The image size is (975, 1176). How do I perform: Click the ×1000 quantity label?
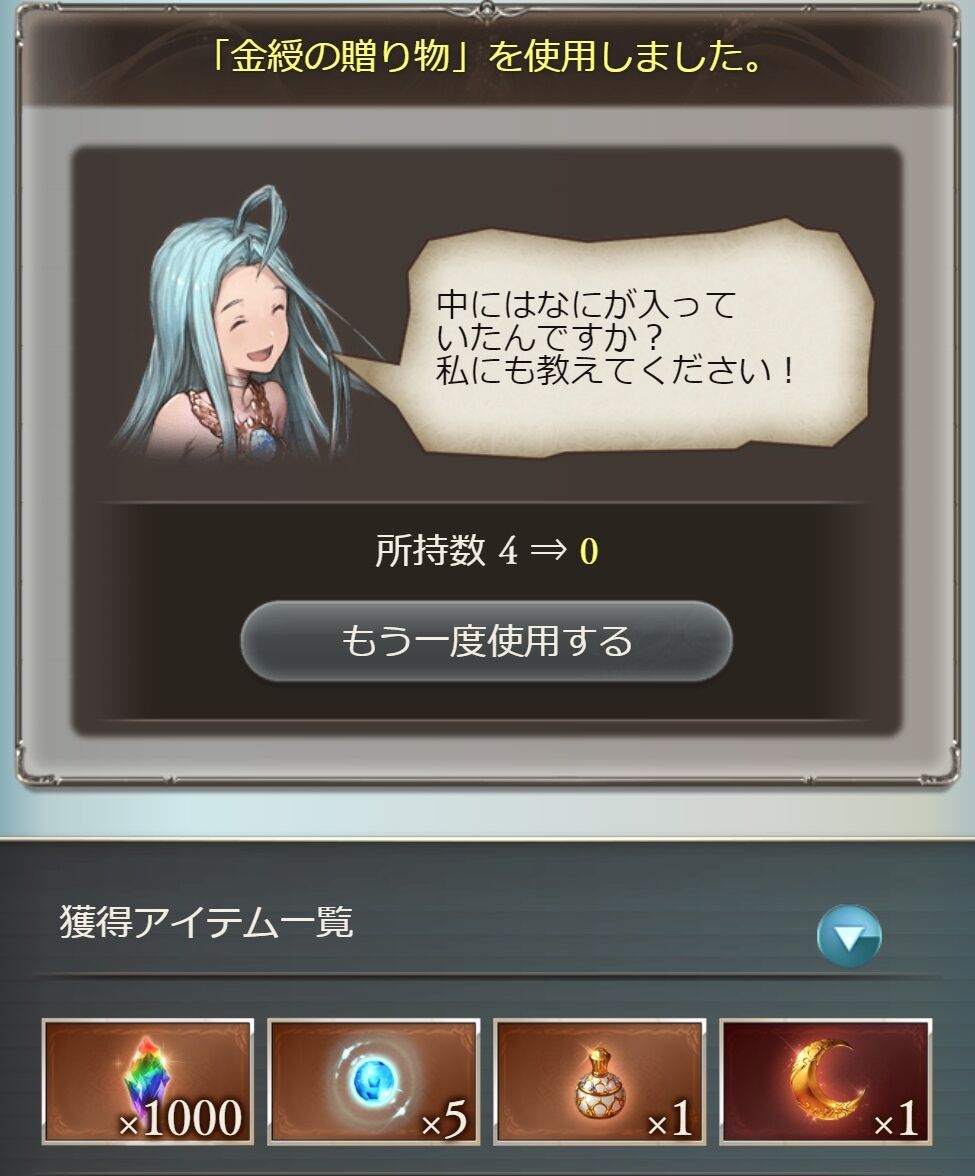(181, 1118)
